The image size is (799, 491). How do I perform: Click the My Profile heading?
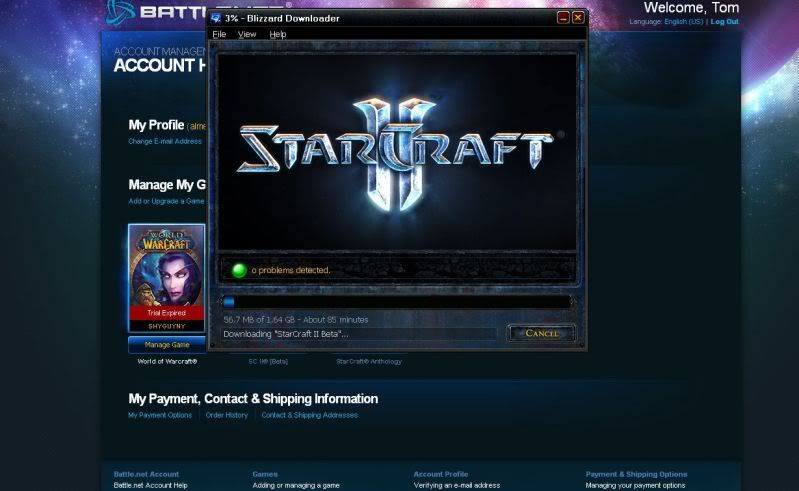[156, 125]
